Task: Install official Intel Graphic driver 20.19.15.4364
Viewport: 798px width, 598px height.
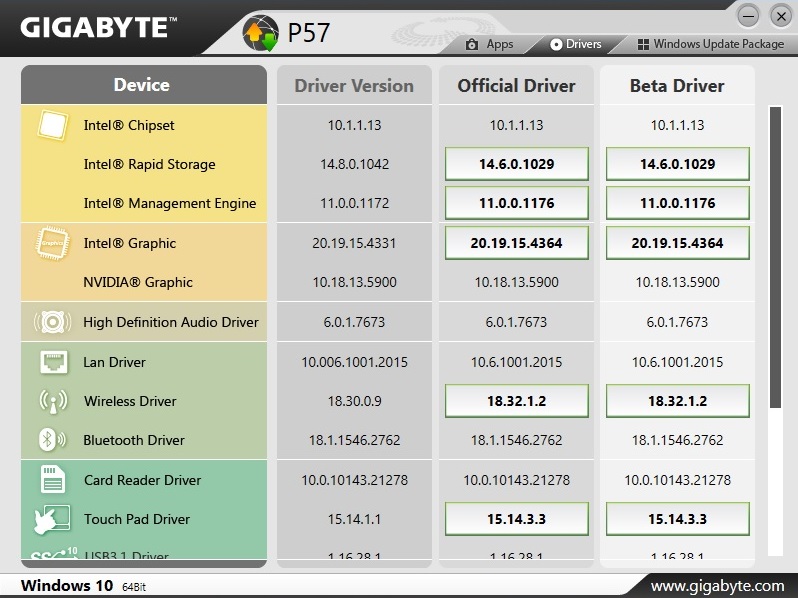Action: tap(517, 243)
